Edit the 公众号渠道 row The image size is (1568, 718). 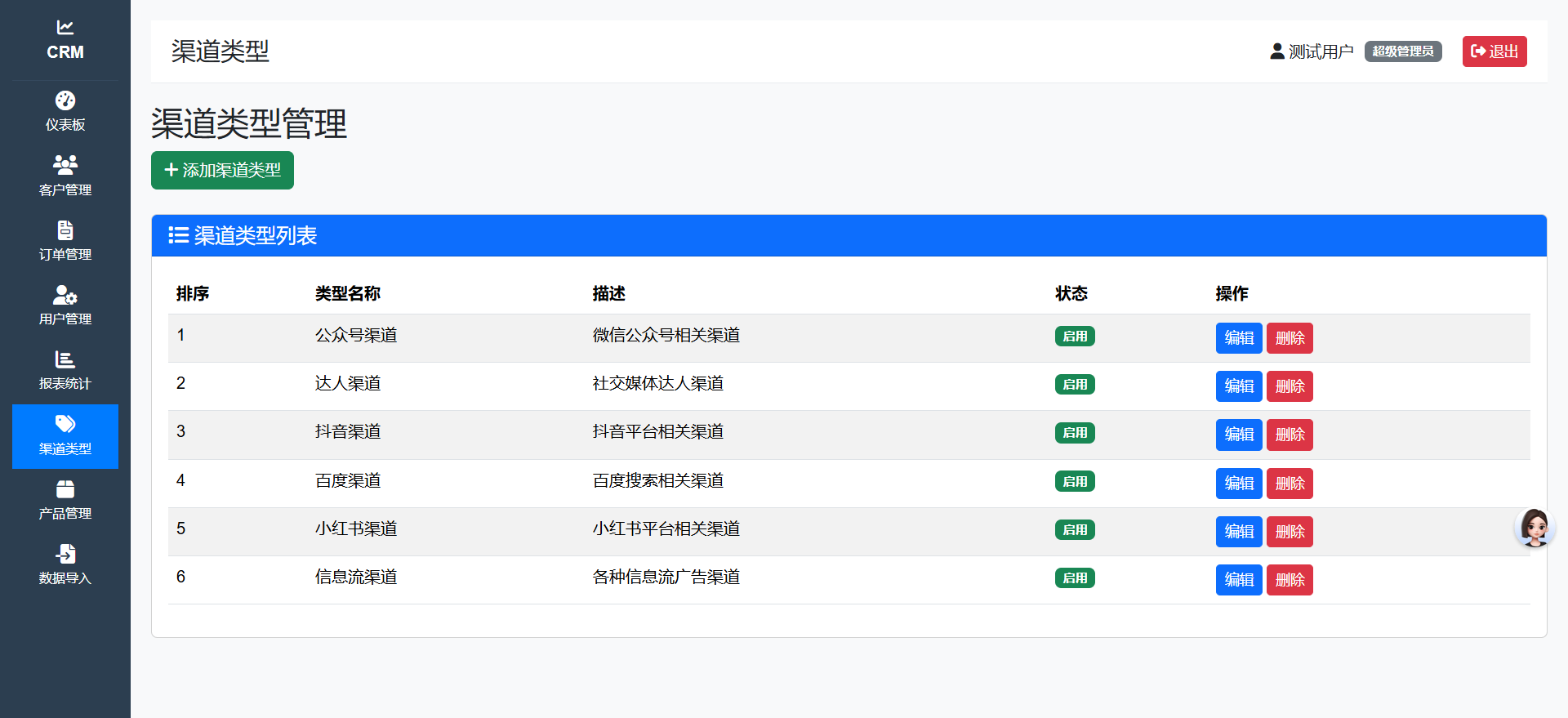(x=1238, y=338)
